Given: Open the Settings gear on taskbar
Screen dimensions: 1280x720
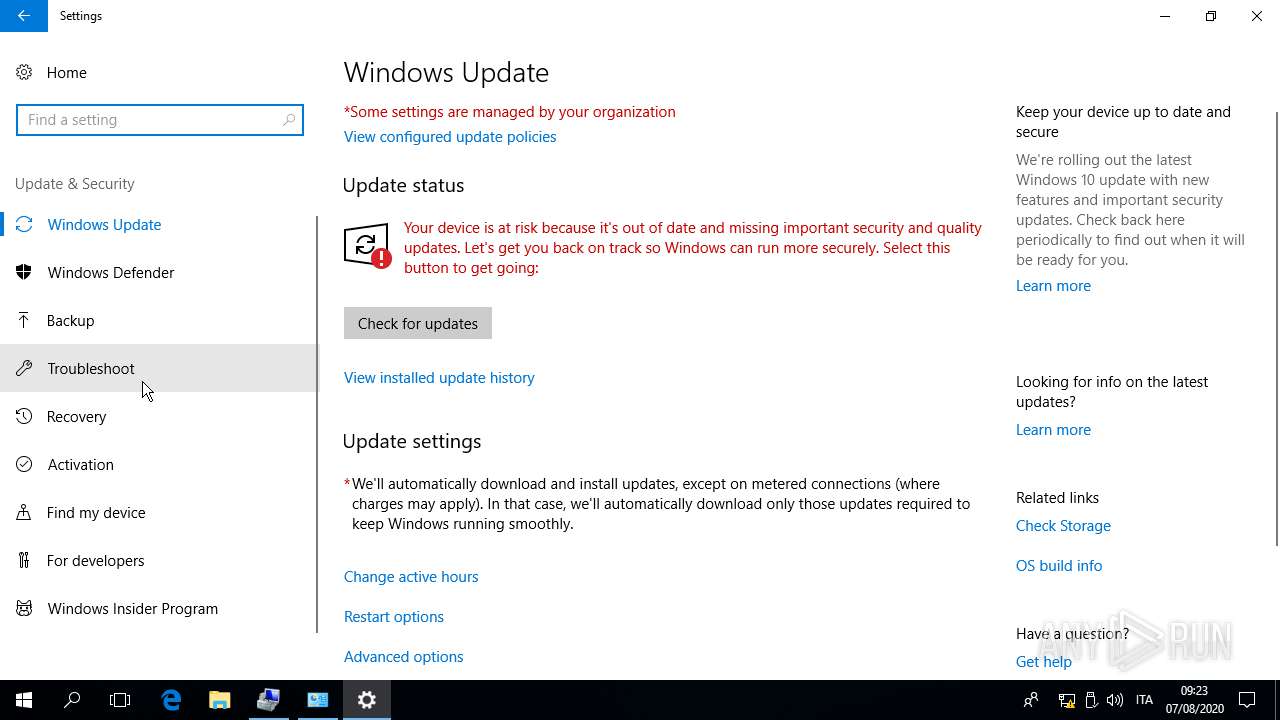Looking at the screenshot, I should 367,700.
